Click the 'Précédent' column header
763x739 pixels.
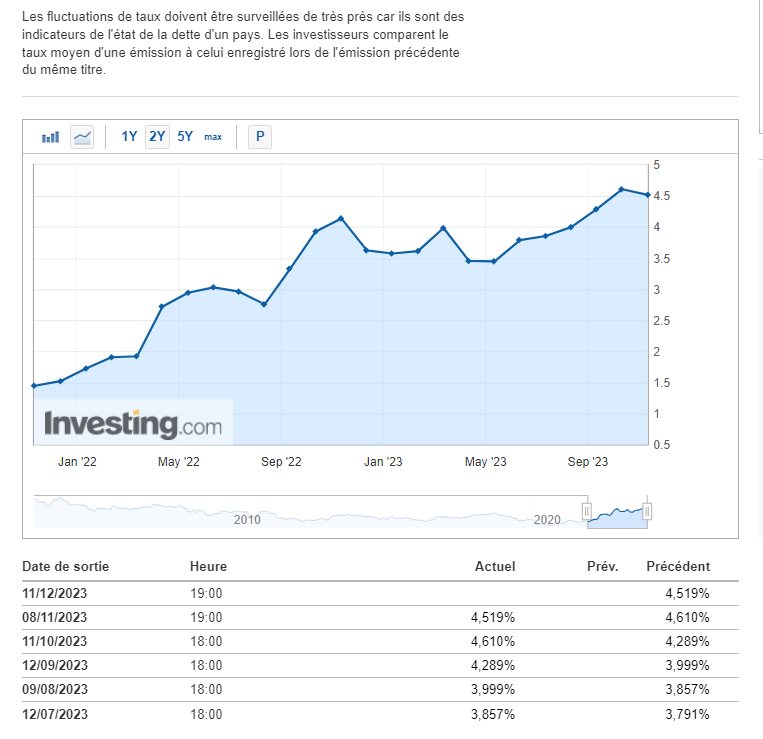[678, 567]
